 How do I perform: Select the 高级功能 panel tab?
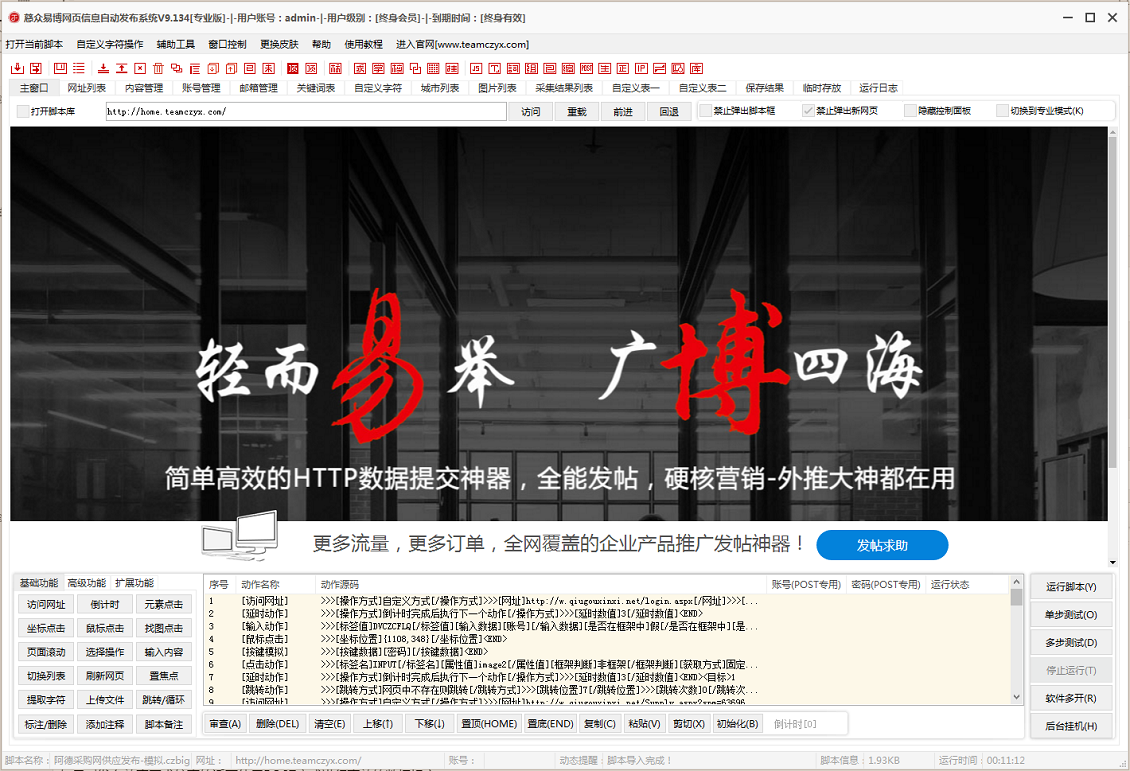[86, 583]
